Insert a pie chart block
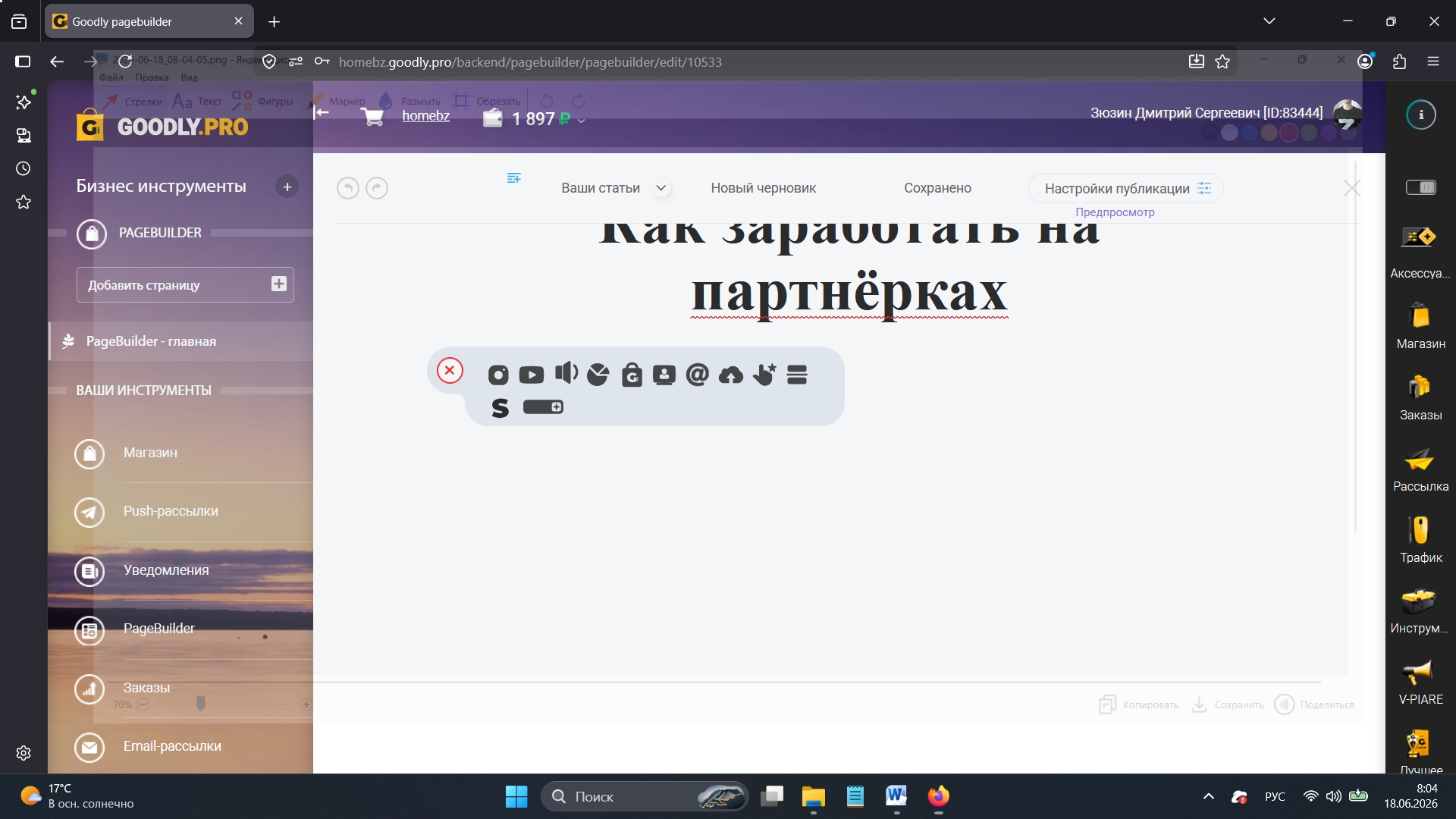The image size is (1456, 819). point(598,375)
